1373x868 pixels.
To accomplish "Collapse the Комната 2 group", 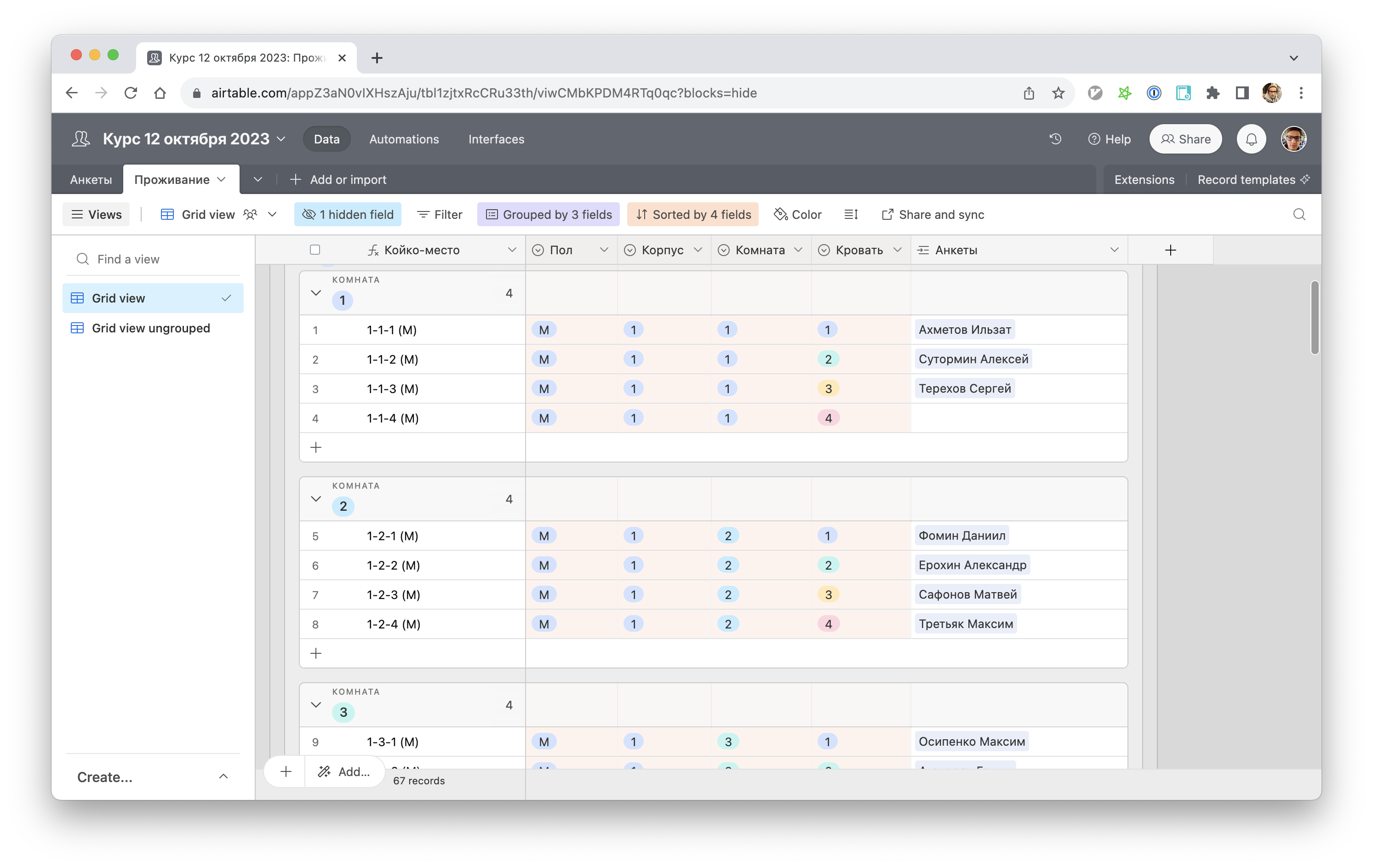I will click(x=316, y=499).
